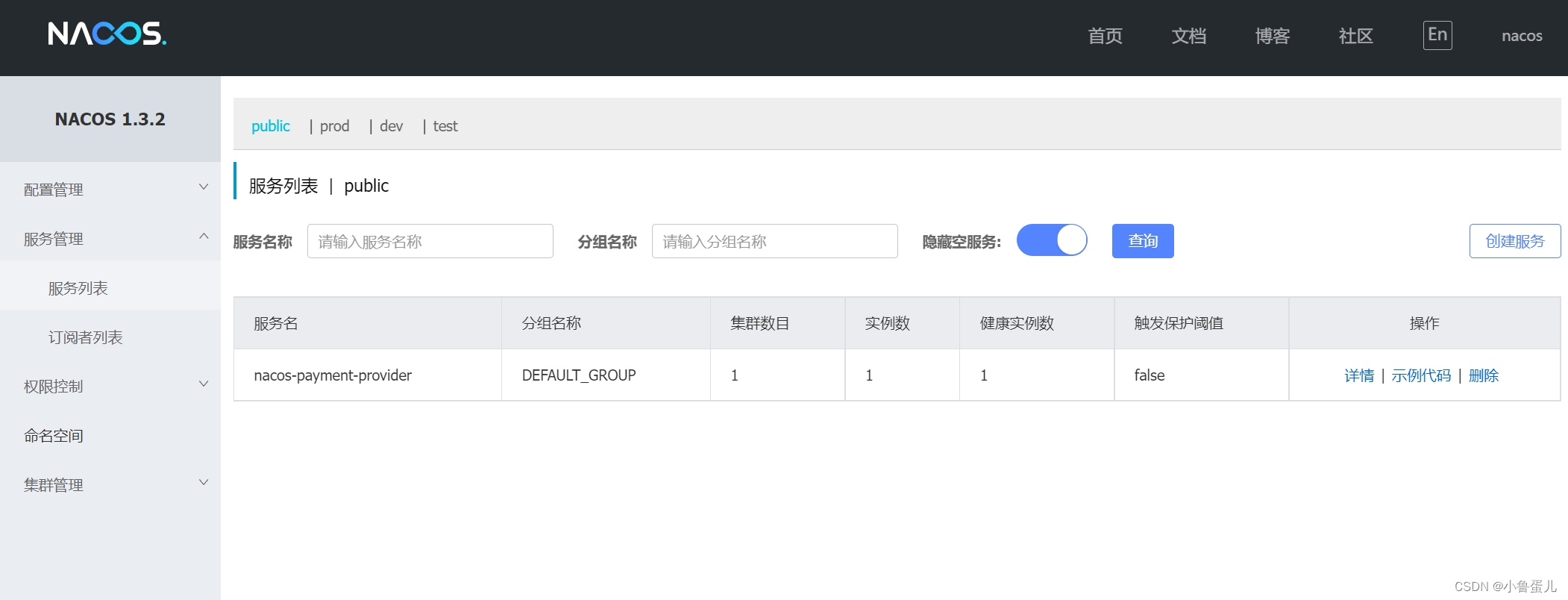Screen dimensions: 1568x600
Task: Focus the 服务名称 input field
Action: (430, 241)
